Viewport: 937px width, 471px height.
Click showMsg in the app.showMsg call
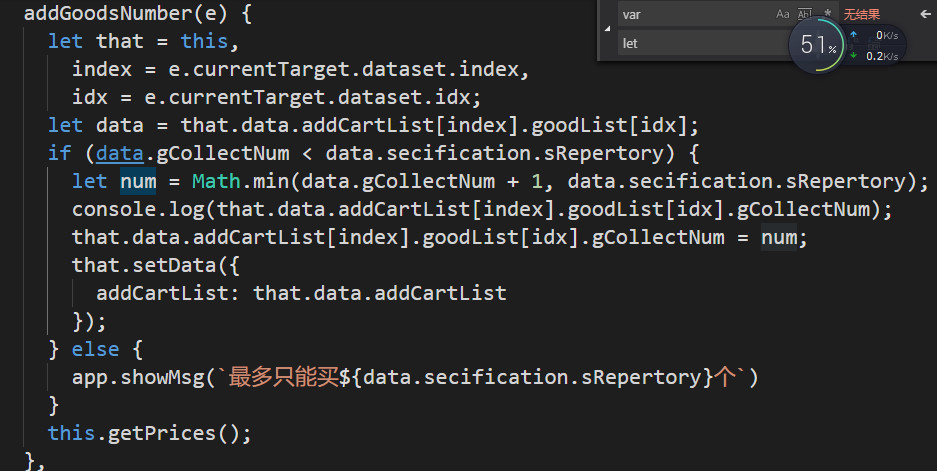point(168,378)
